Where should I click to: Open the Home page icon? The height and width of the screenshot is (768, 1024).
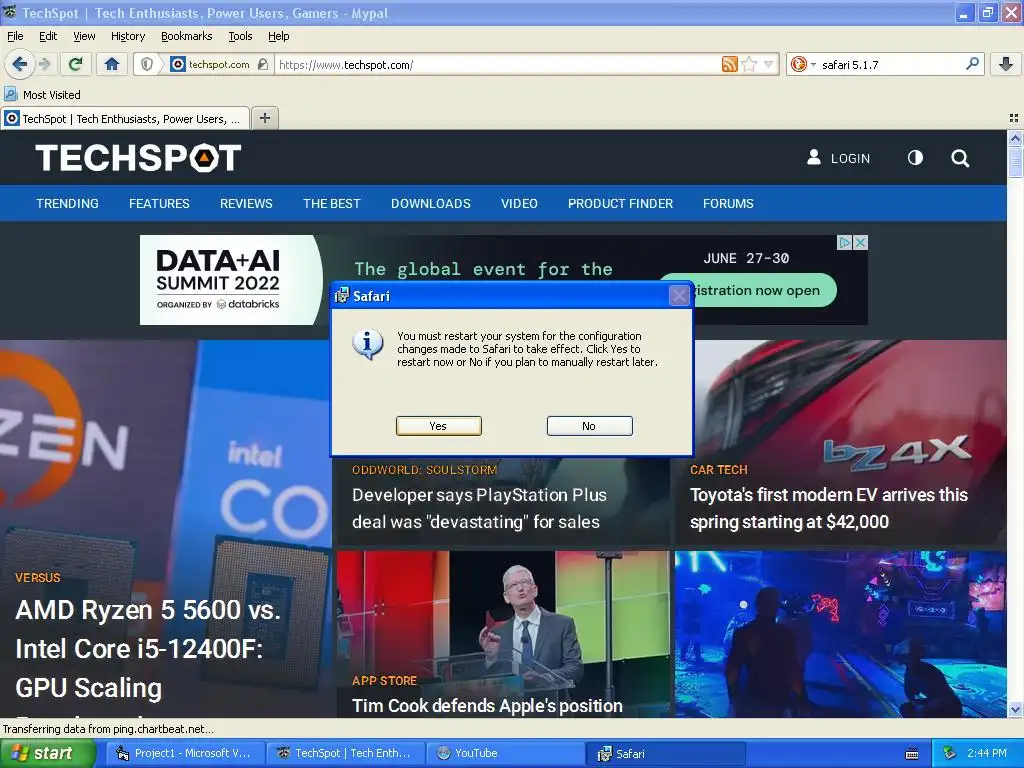pos(112,64)
